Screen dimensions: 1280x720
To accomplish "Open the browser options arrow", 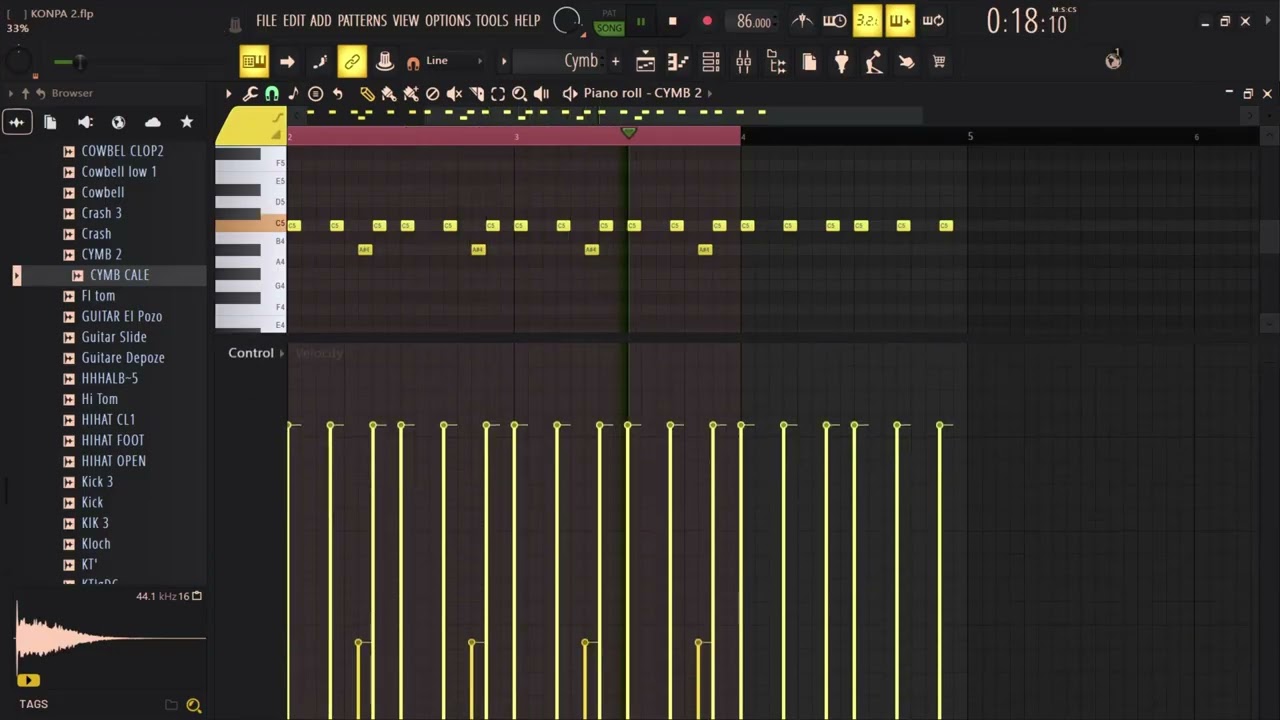I will pos(11,93).
